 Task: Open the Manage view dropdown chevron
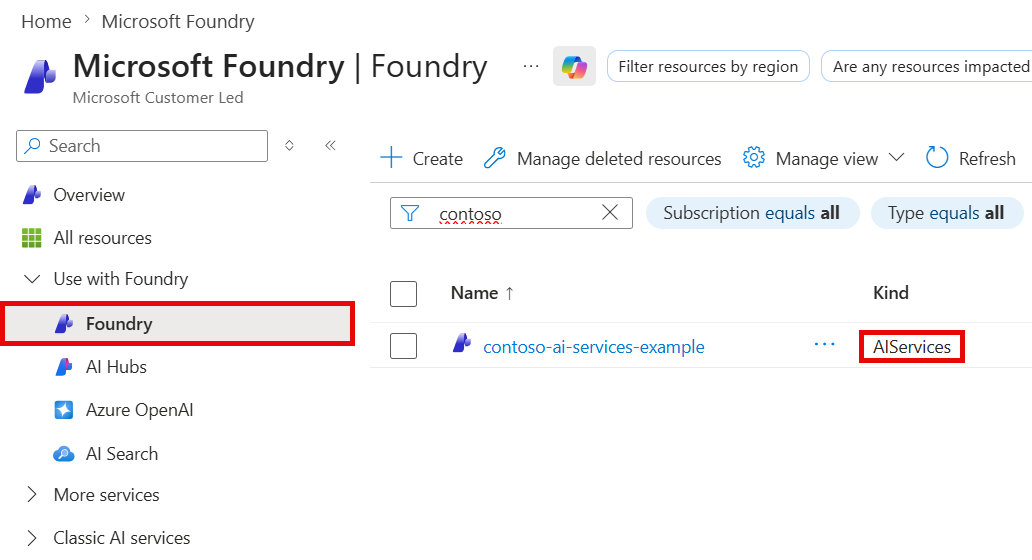(x=896, y=157)
